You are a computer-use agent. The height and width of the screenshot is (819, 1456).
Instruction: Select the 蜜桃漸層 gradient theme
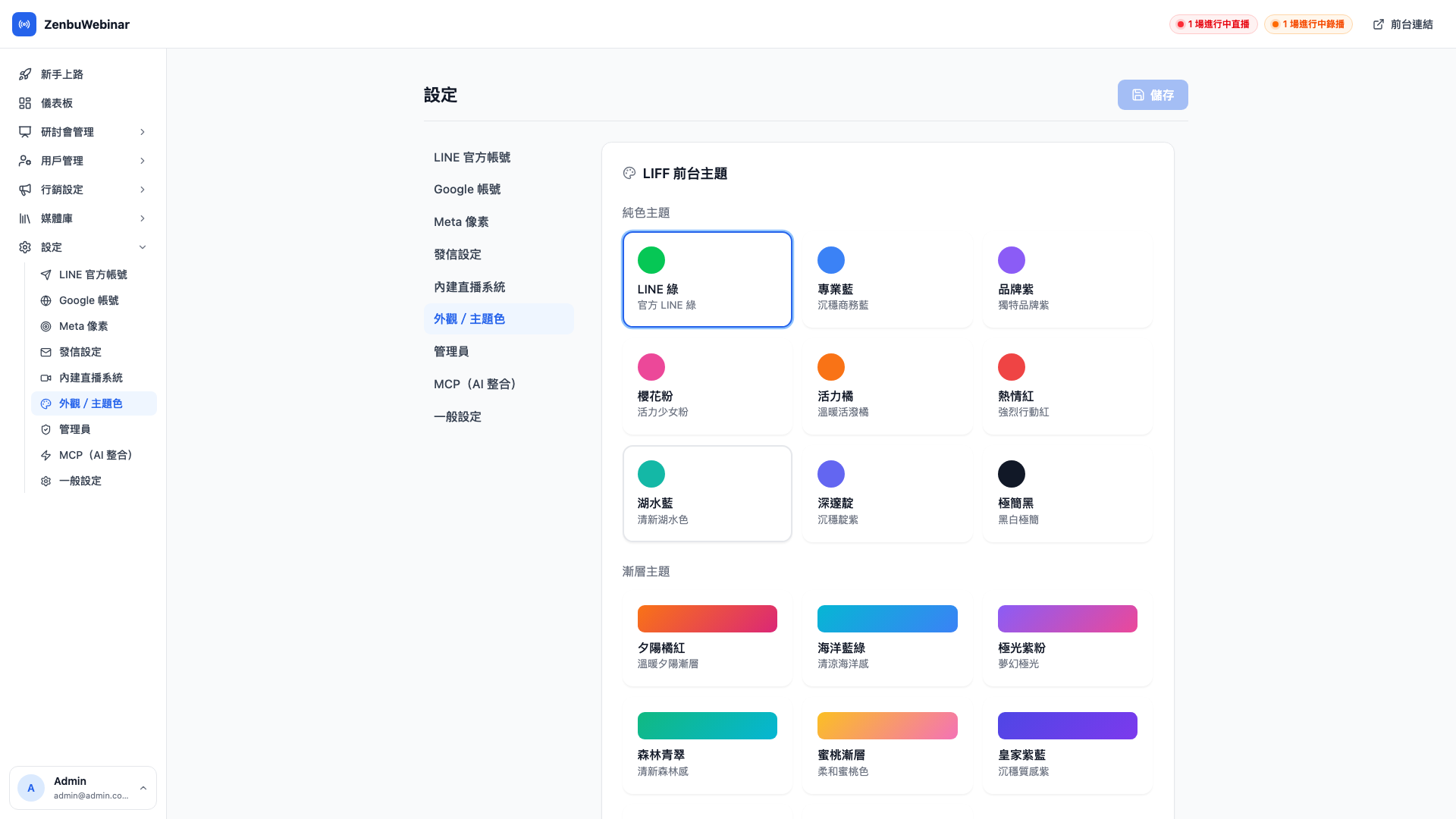(x=887, y=745)
